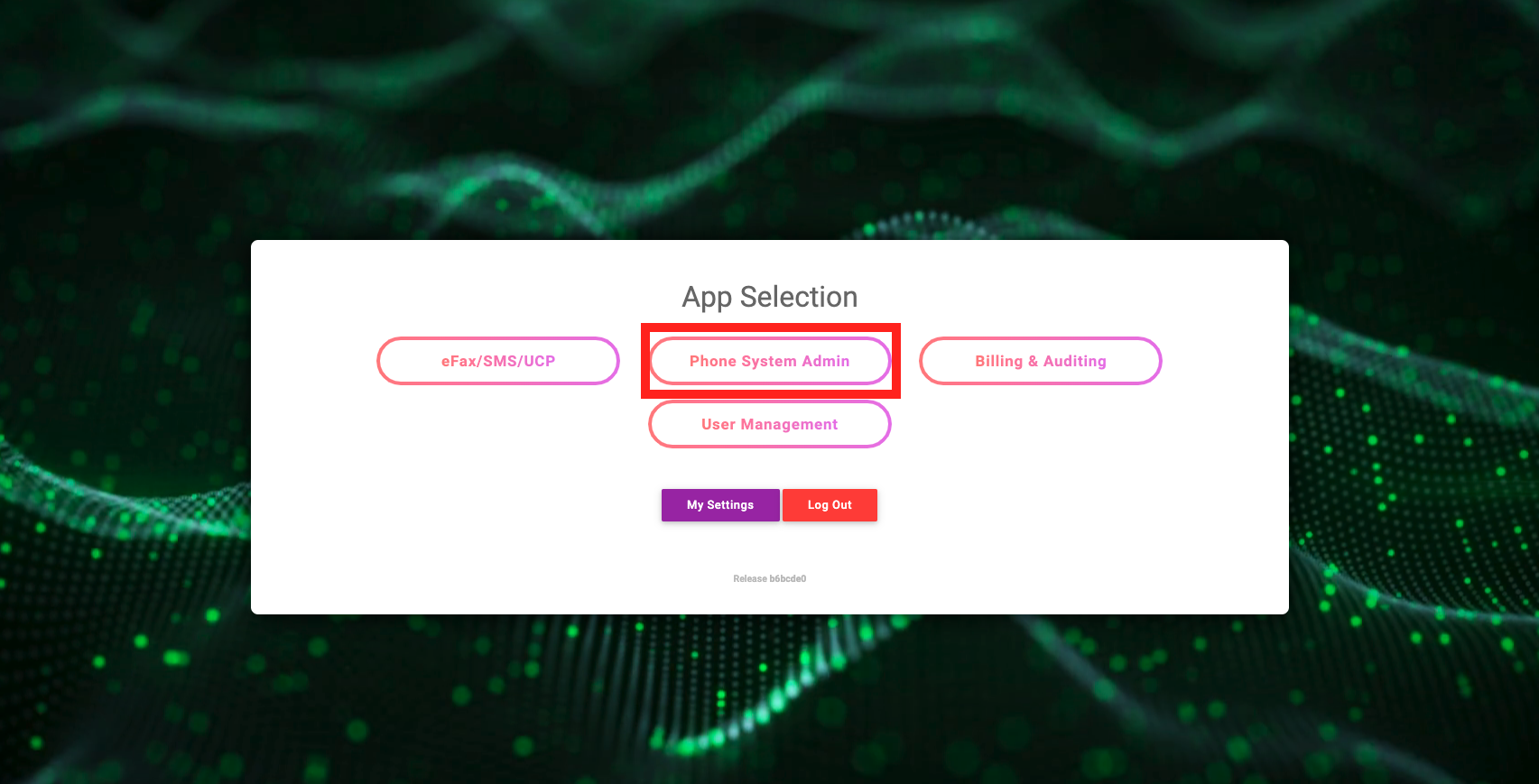Launch Phone System Admin
This screenshot has height=784, width=1539.
tap(770, 361)
